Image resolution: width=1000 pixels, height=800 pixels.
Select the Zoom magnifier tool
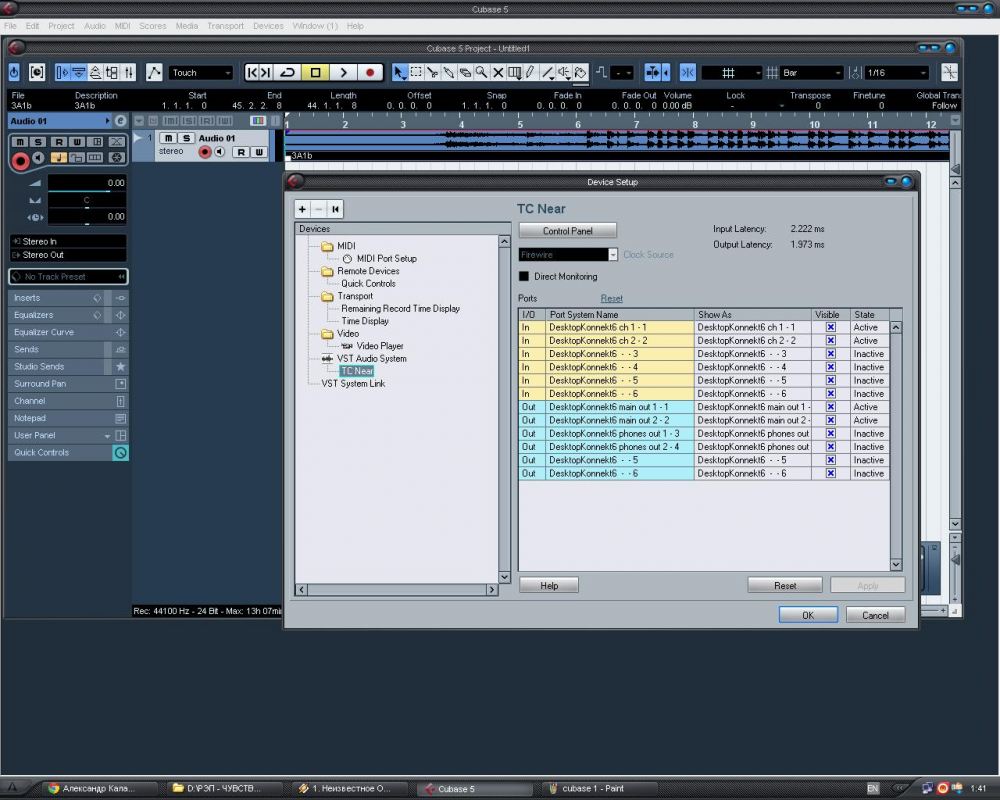(482, 73)
